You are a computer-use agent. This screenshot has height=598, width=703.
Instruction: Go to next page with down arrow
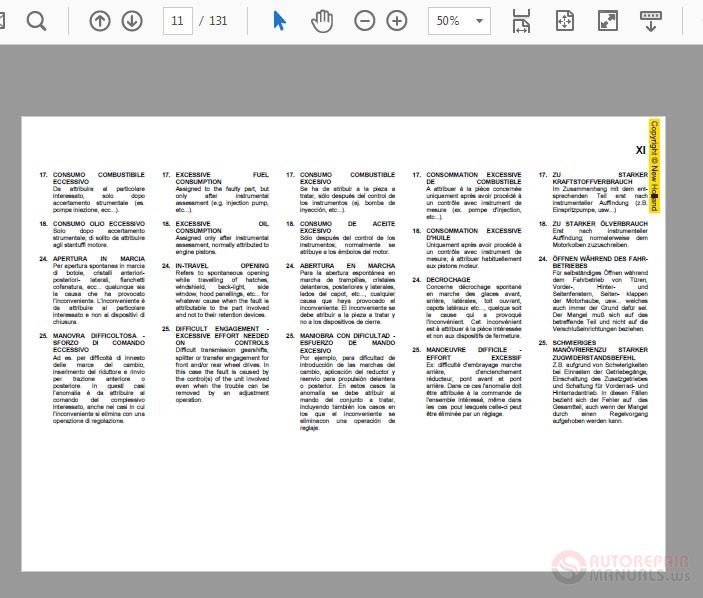pyautogui.click(x=132, y=21)
